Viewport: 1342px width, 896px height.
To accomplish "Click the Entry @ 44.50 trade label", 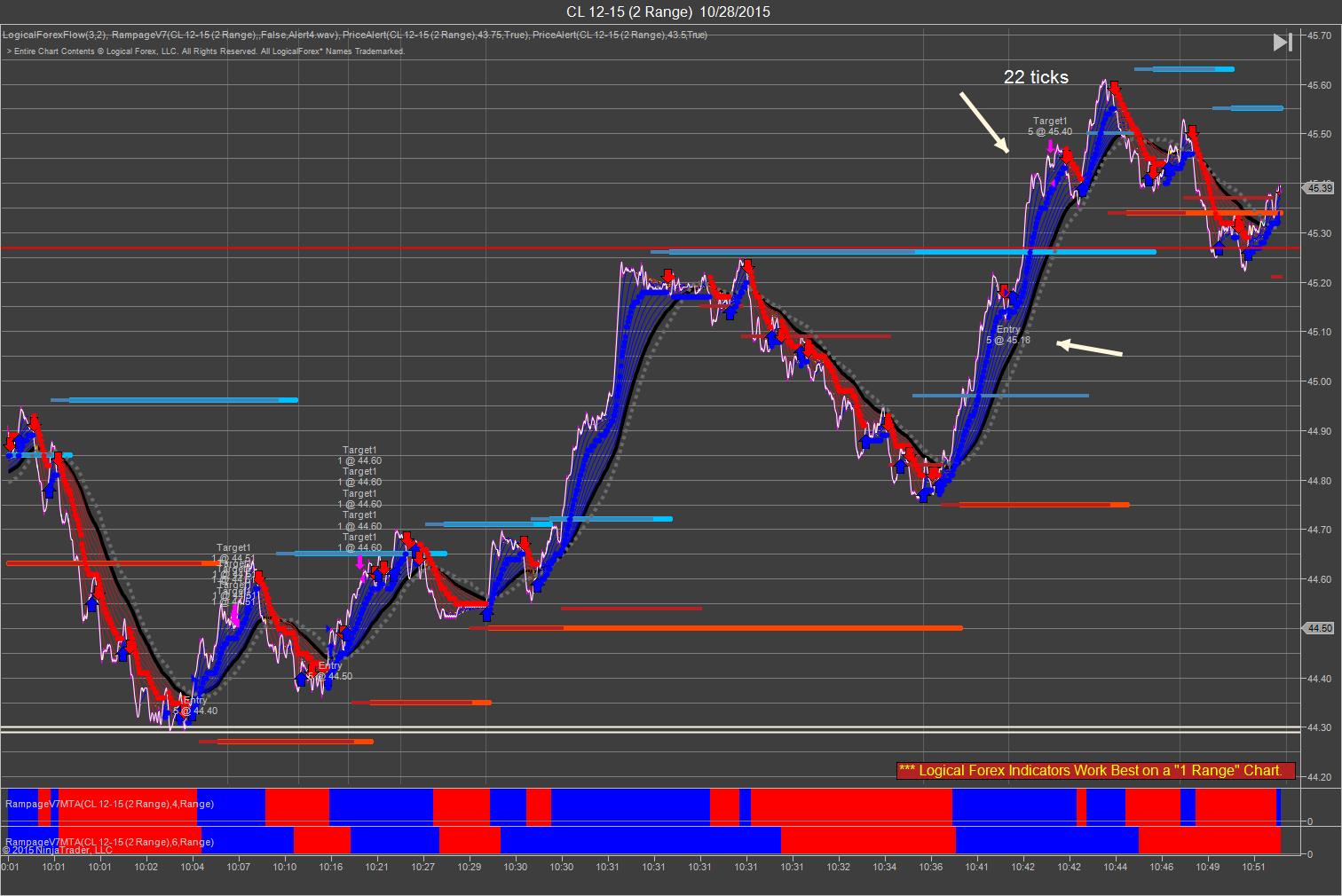I will (330, 671).
